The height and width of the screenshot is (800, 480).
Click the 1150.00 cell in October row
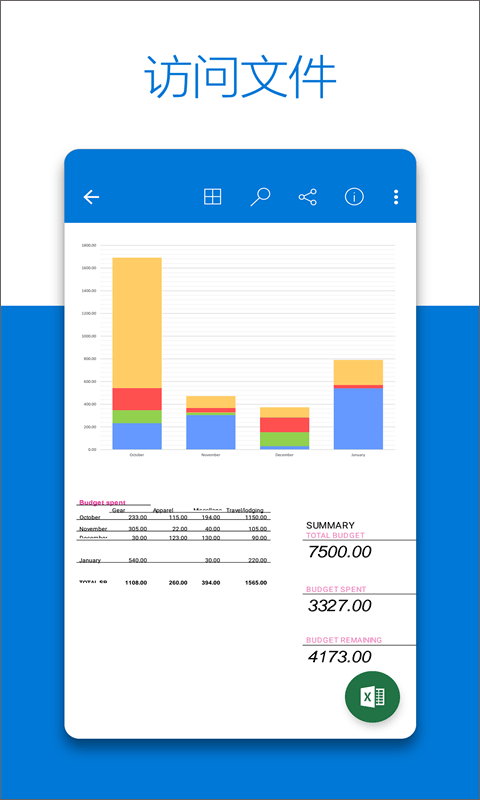(256, 517)
